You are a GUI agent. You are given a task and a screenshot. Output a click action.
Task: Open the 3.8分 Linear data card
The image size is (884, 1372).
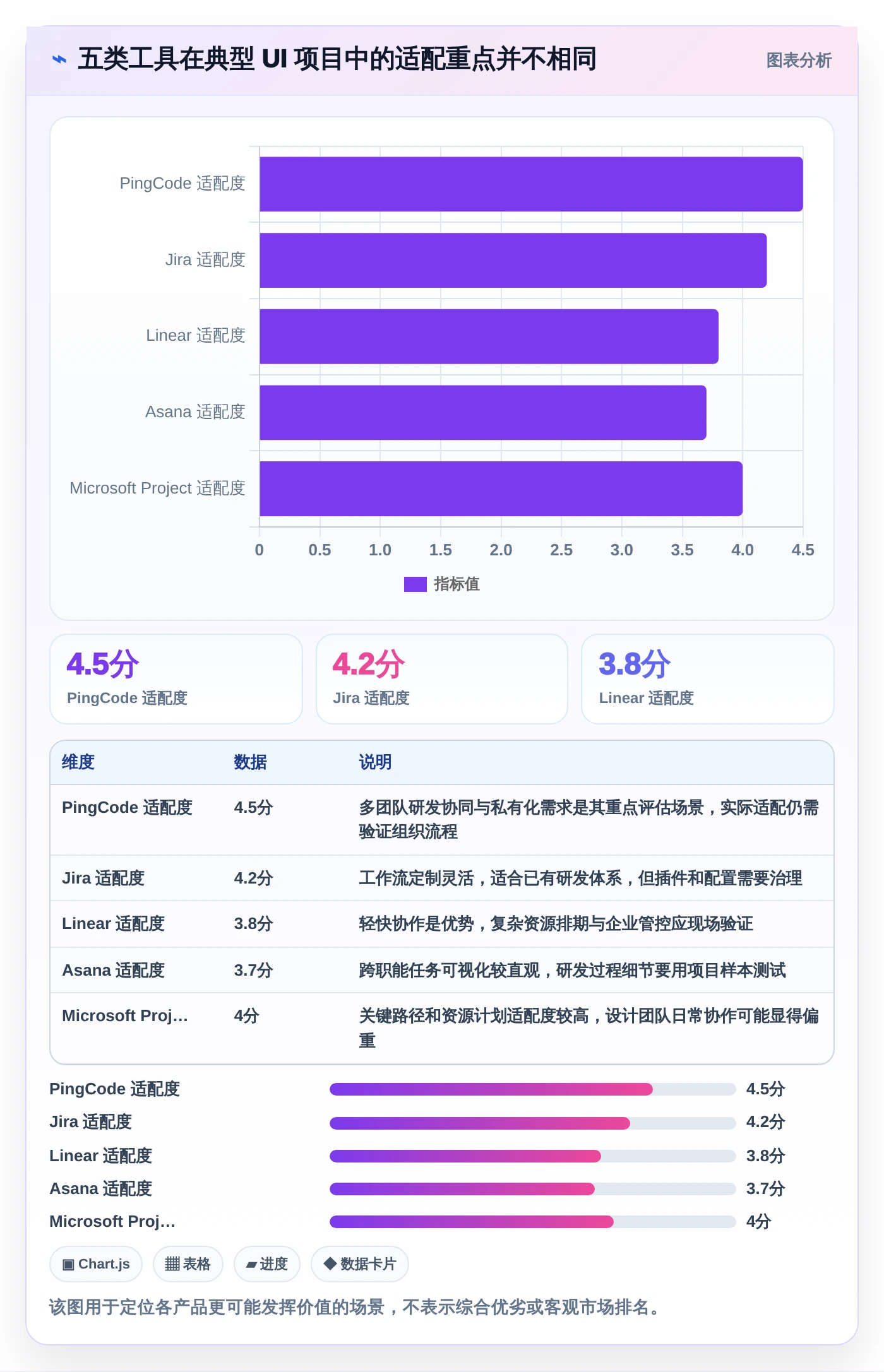pyautogui.click(x=708, y=679)
